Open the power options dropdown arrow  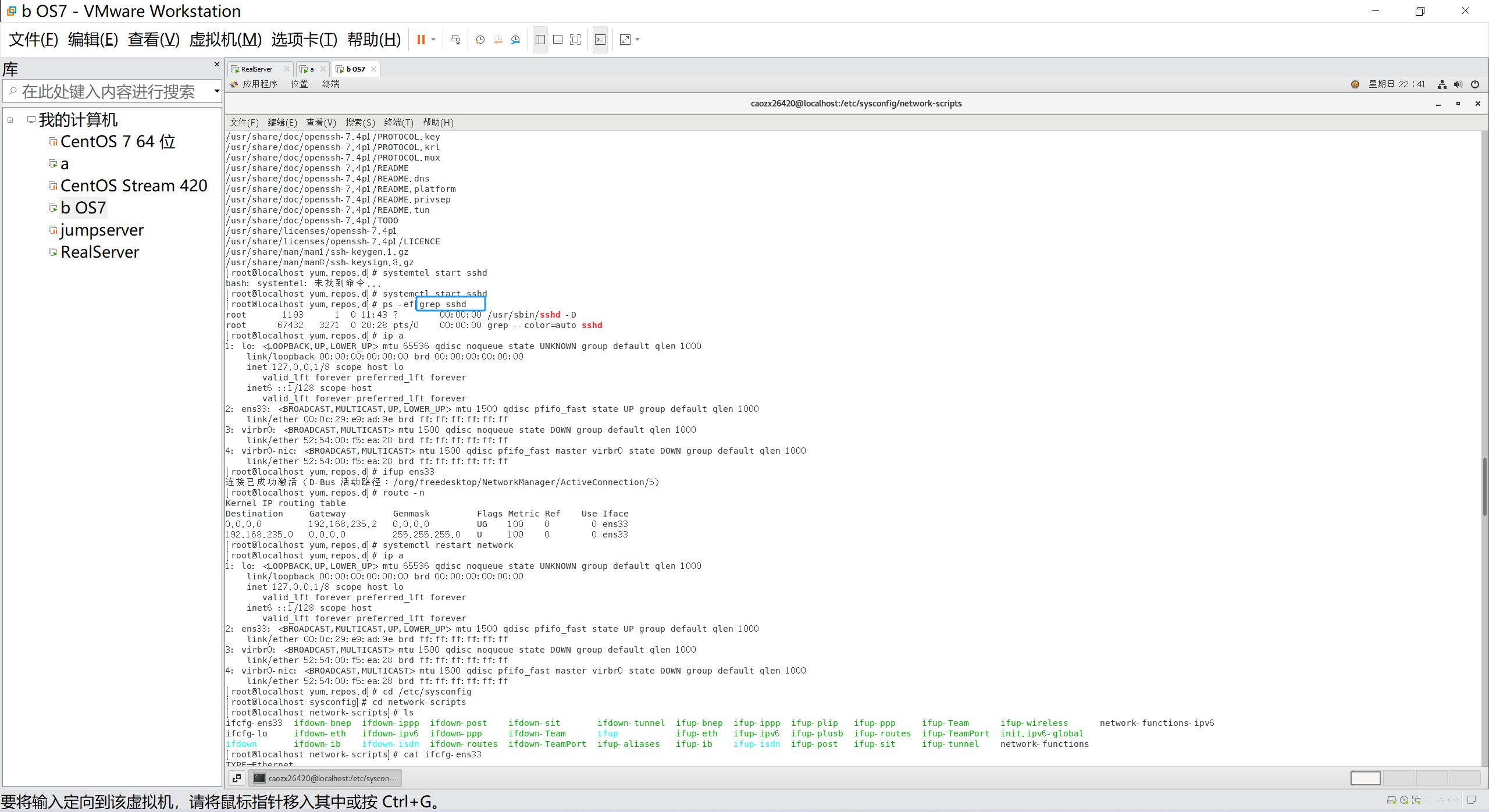[x=433, y=40]
